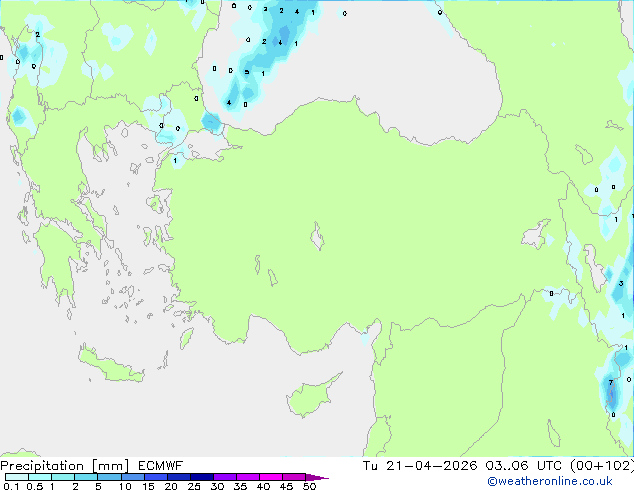Click the legend label '10'
The image size is (634, 490).
[125, 486]
